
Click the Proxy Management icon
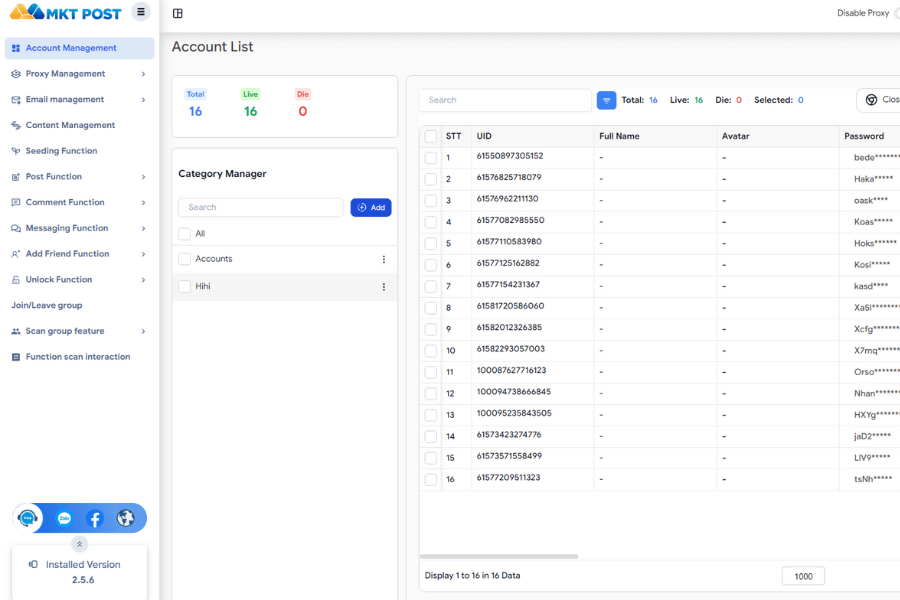(16, 74)
